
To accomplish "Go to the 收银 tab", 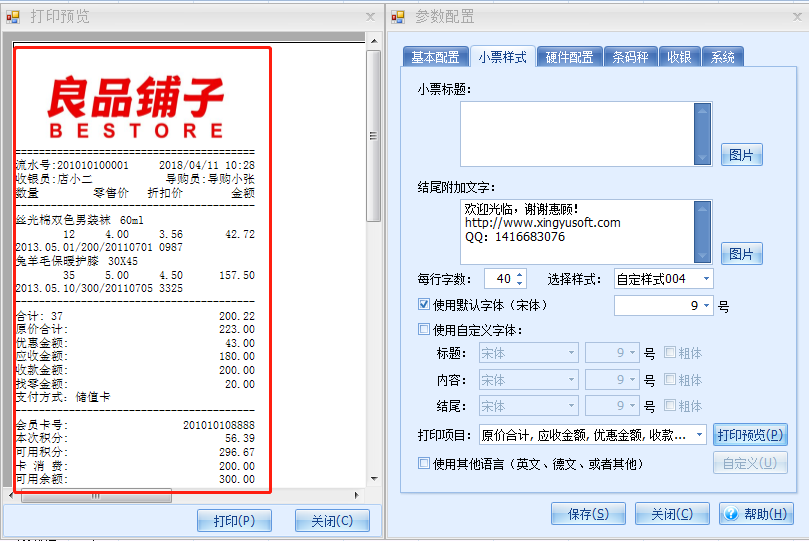I will [679, 57].
